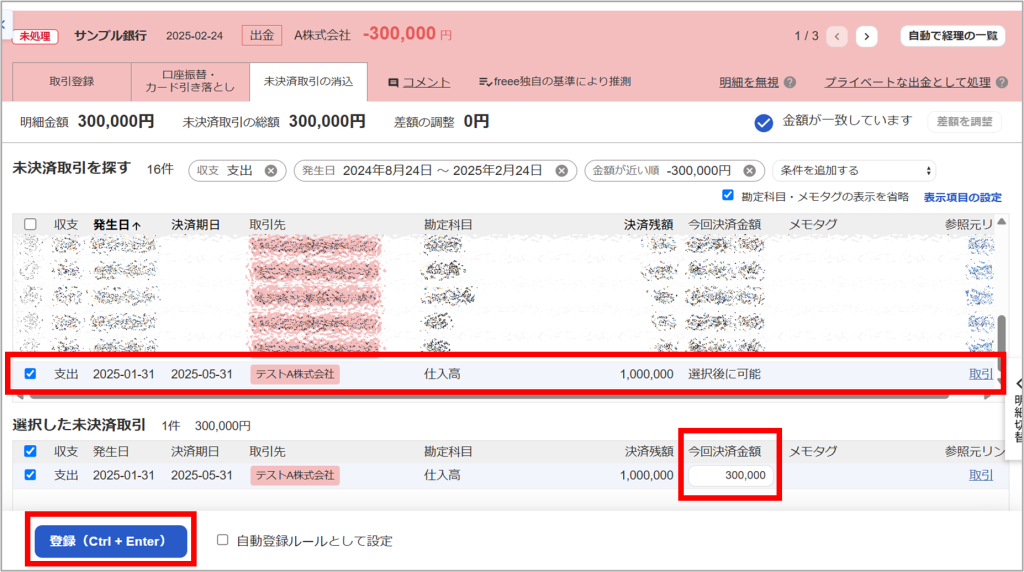Click the 今回決済金額 input showing 300,000

[733, 475]
